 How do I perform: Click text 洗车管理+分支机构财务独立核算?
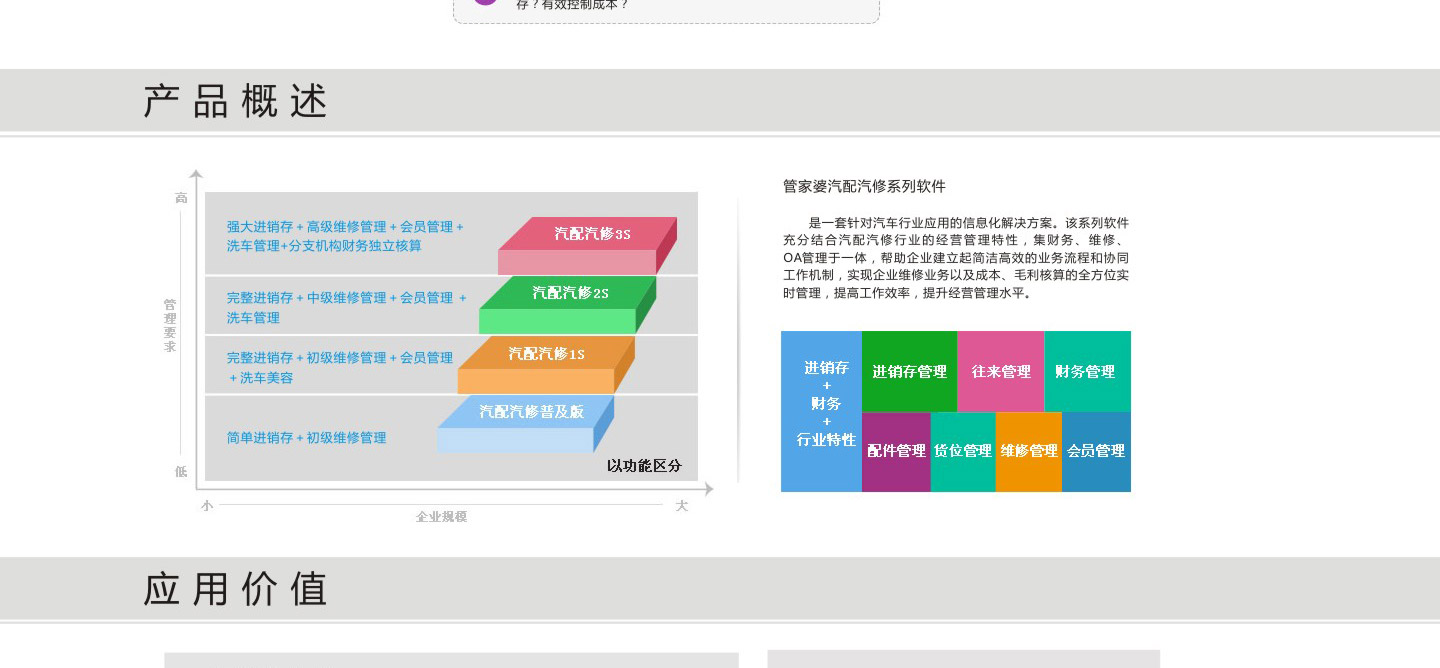click(324, 246)
